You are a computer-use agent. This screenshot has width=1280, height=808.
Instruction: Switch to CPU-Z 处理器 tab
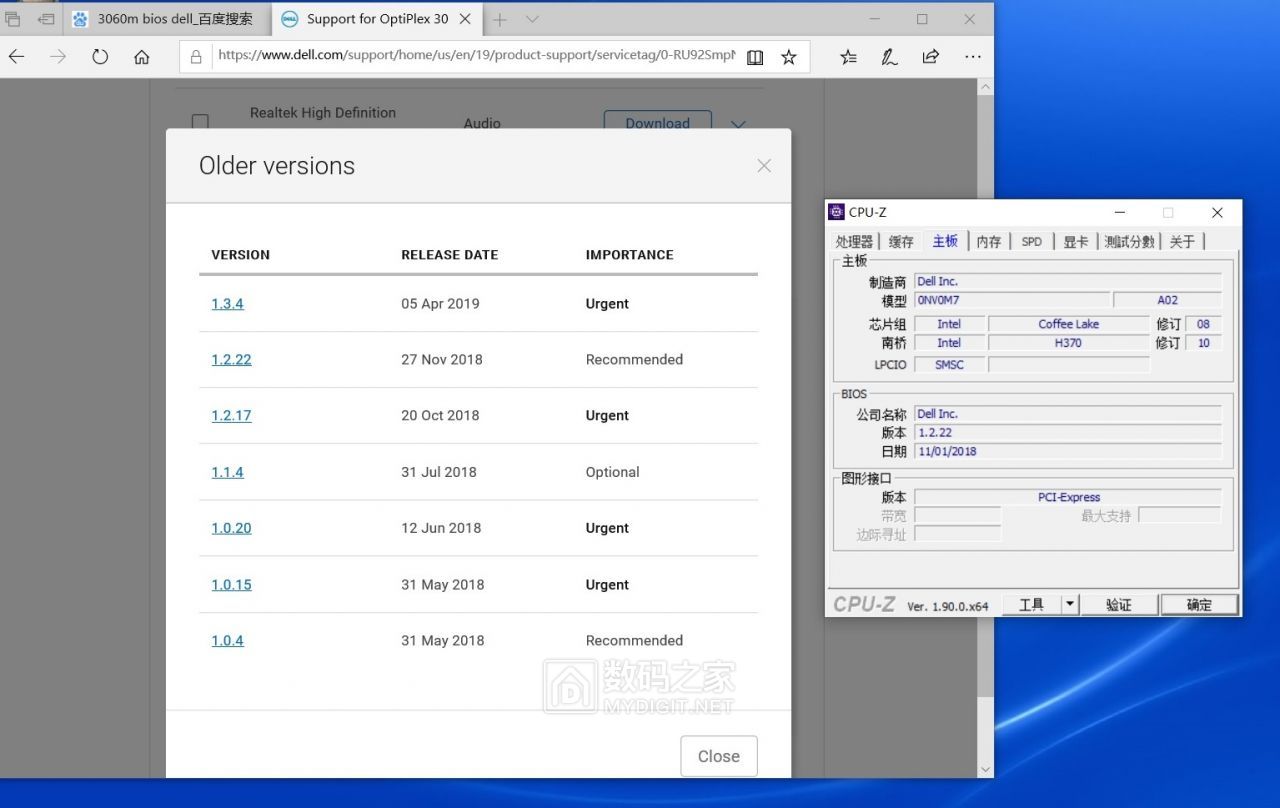pyautogui.click(x=854, y=241)
